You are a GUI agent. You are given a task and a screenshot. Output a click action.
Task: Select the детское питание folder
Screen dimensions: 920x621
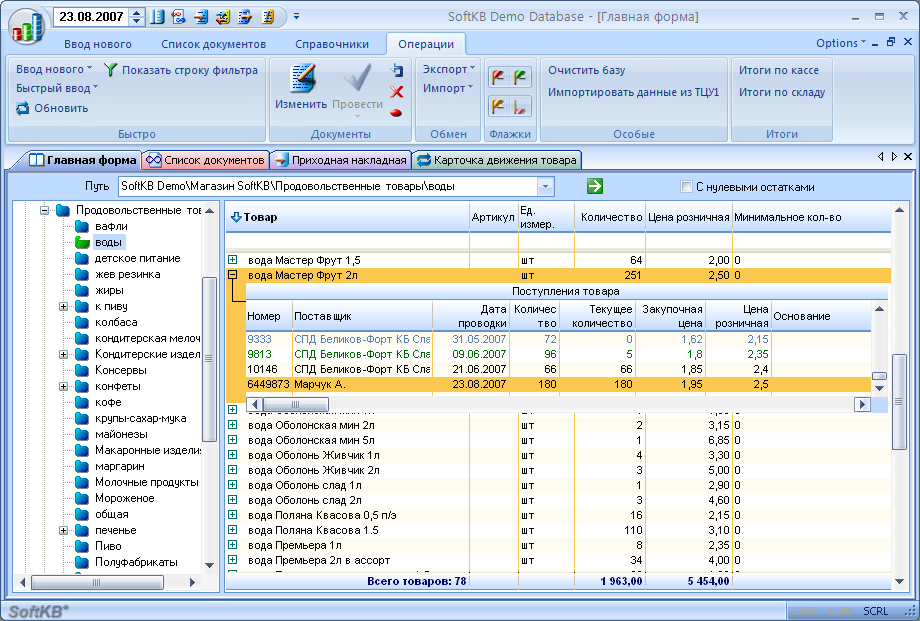coord(138,258)
